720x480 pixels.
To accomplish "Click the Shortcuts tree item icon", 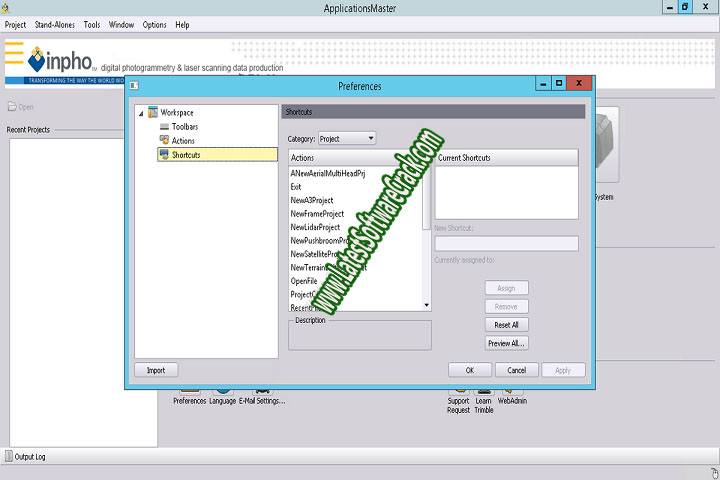I will pos(164,155).
